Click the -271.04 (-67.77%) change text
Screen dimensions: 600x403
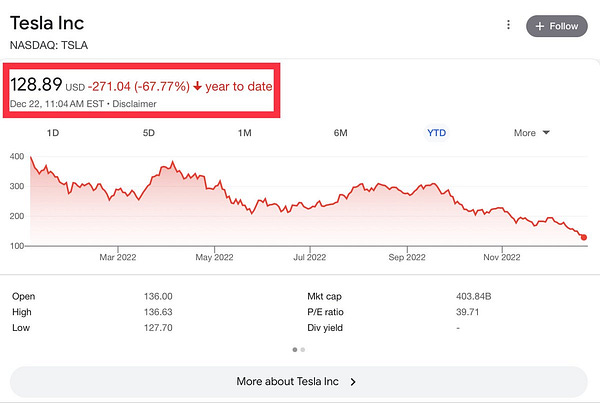[139, 86]
